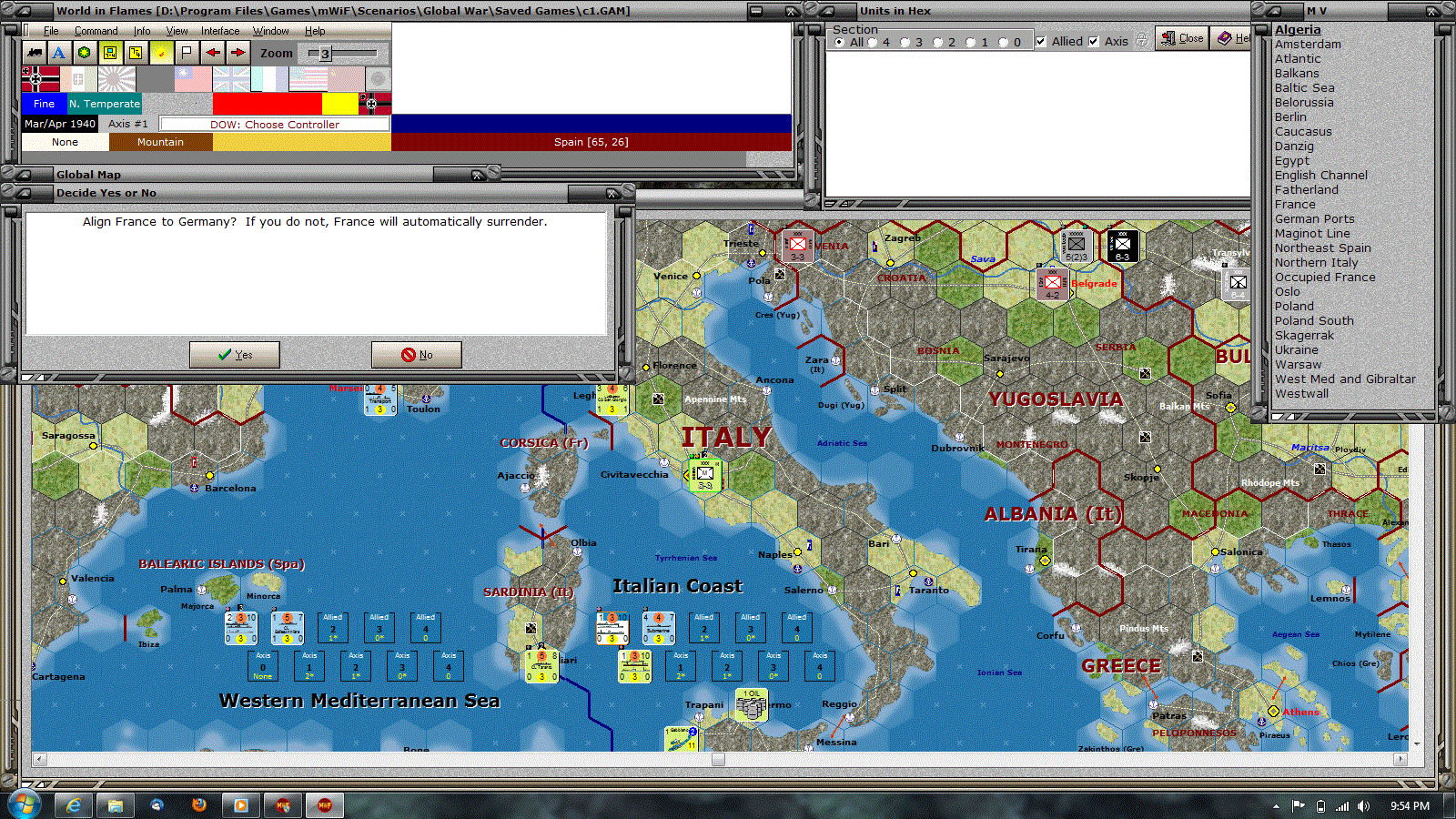The height and width of the screenshot is (819, 1456).
Task: Open Firefox from the taskbar
Action: (x=199, y=805)
